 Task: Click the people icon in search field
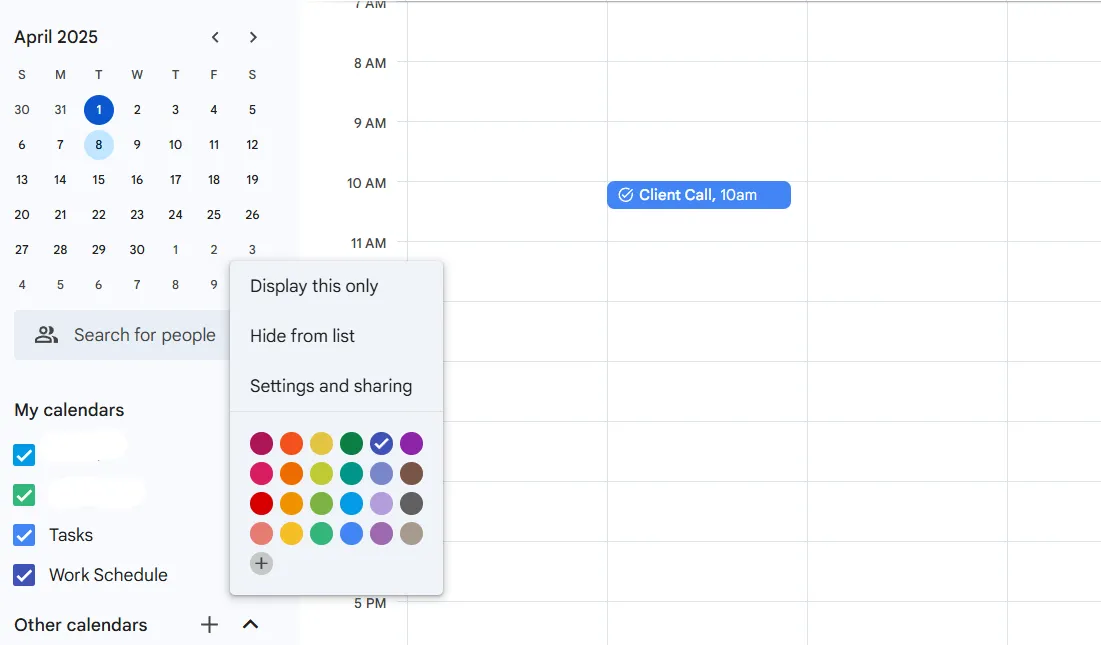pos(46,335)
